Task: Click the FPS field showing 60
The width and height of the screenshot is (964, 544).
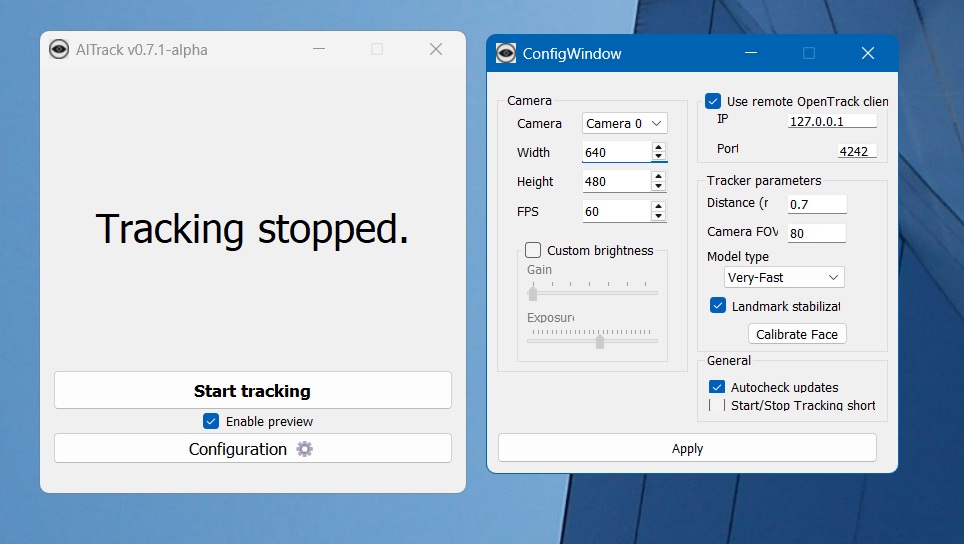Action: point(616,211)
